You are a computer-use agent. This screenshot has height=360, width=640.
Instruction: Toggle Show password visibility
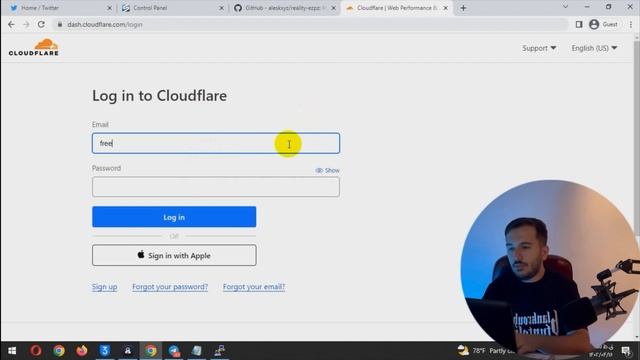point(327,170)
